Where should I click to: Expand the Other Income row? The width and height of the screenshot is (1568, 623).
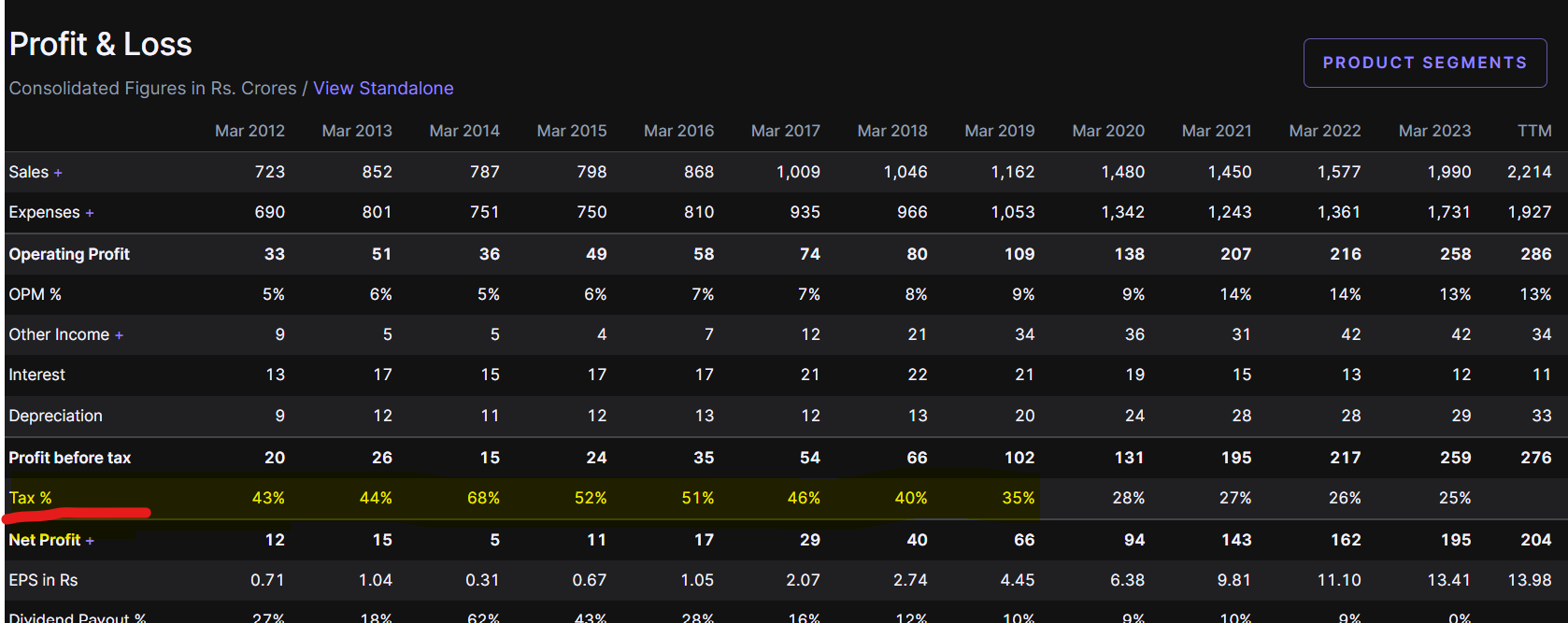click(119, 335)
